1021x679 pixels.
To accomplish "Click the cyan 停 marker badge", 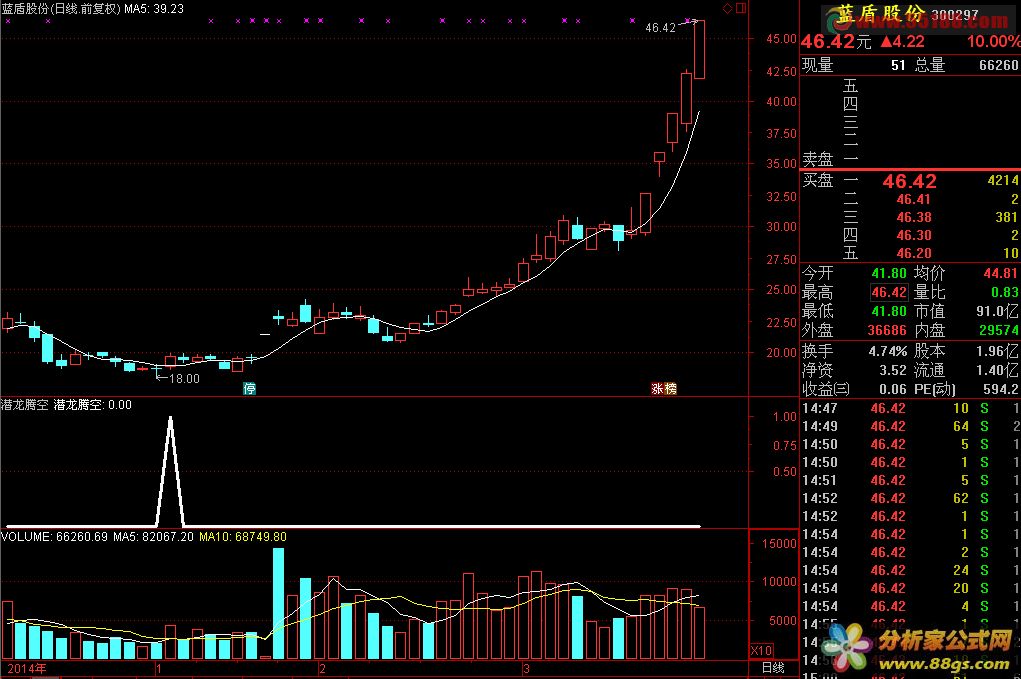I will (249, 389).
